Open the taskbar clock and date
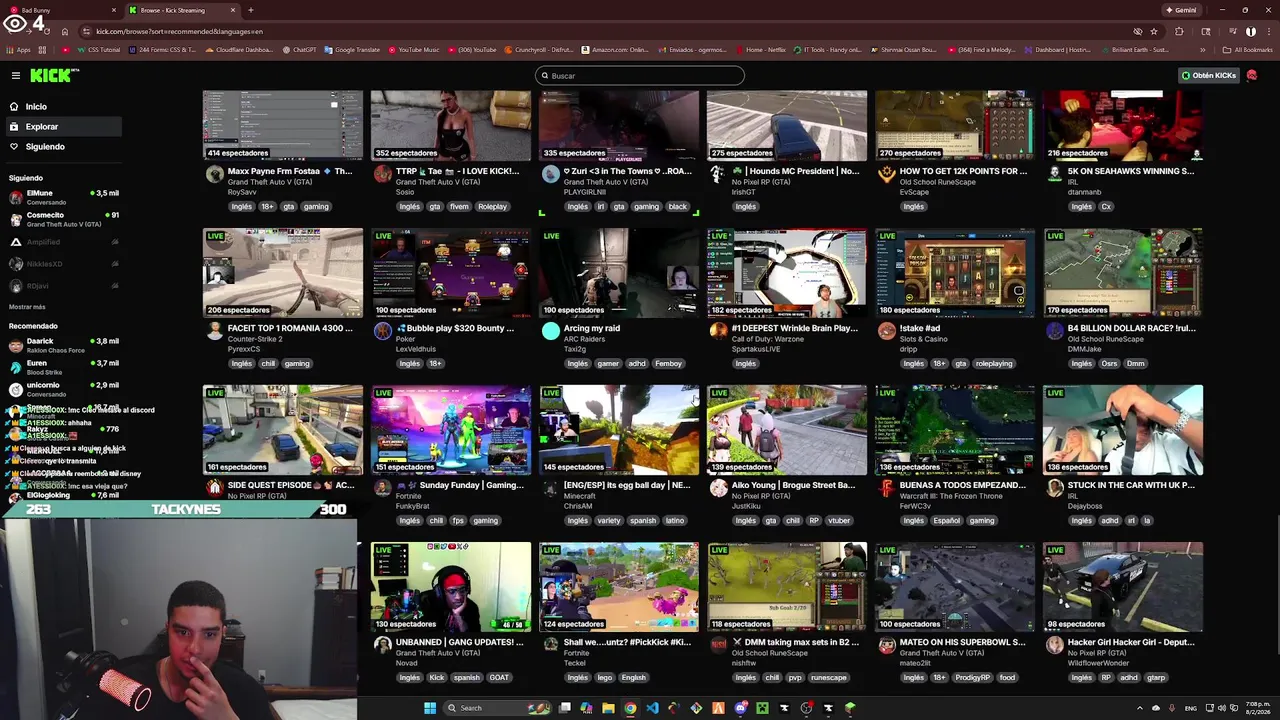The height and width of the screenshot is (720, 1280). 1256,708
